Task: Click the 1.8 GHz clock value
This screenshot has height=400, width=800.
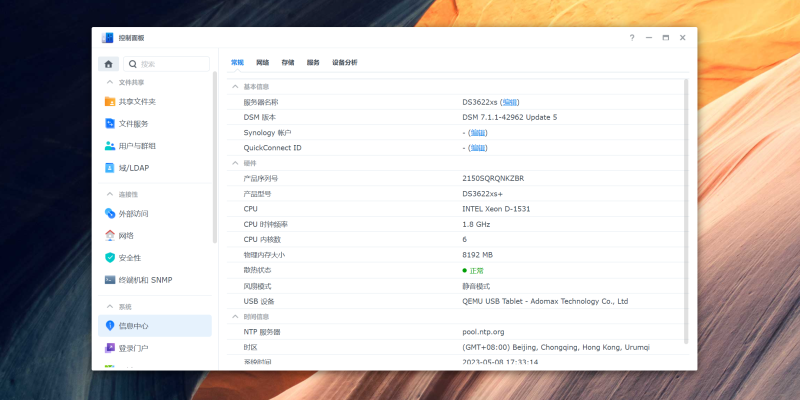Action: point(476,224)
